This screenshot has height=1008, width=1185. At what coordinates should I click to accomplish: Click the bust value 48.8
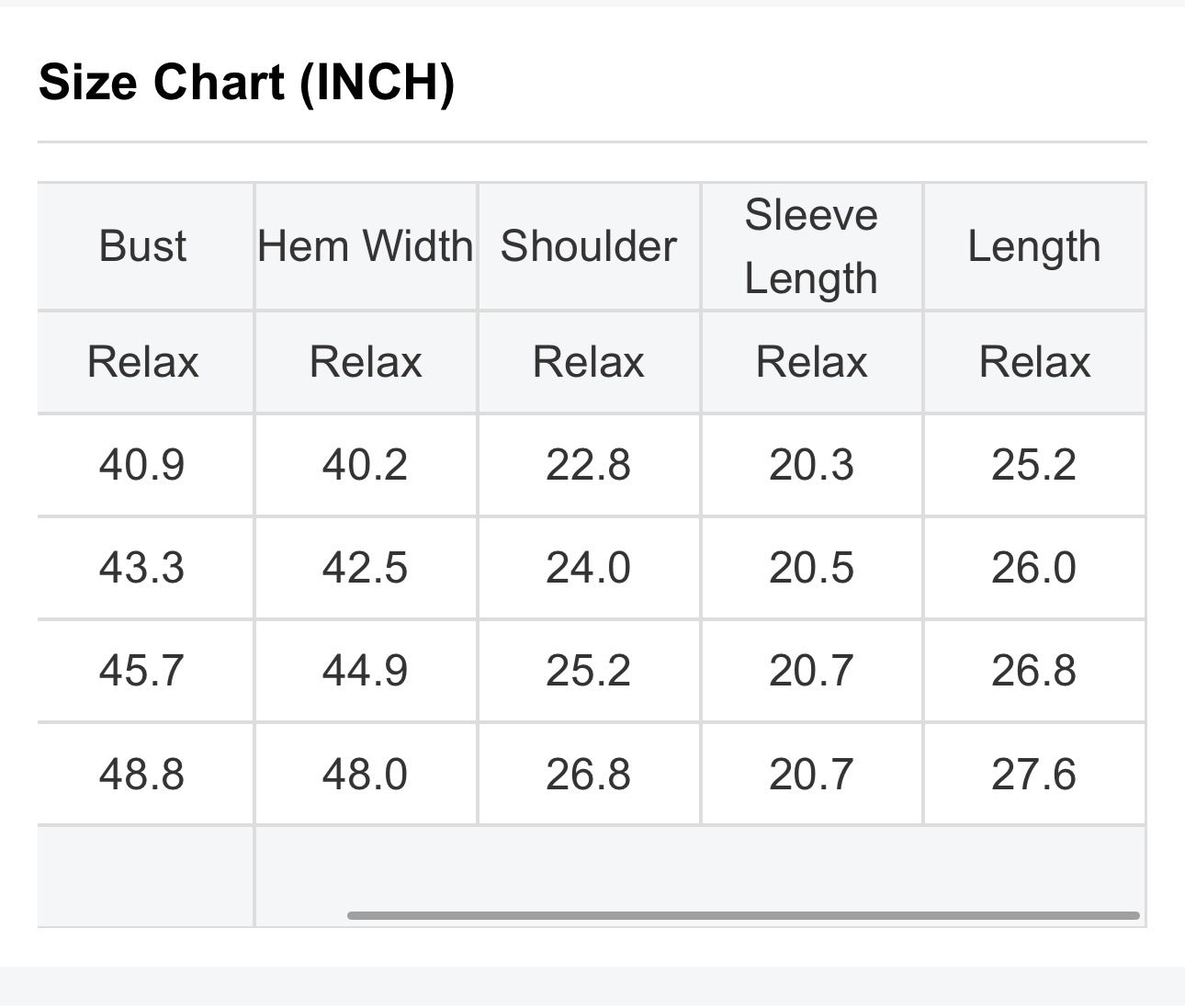coord(142,774)
